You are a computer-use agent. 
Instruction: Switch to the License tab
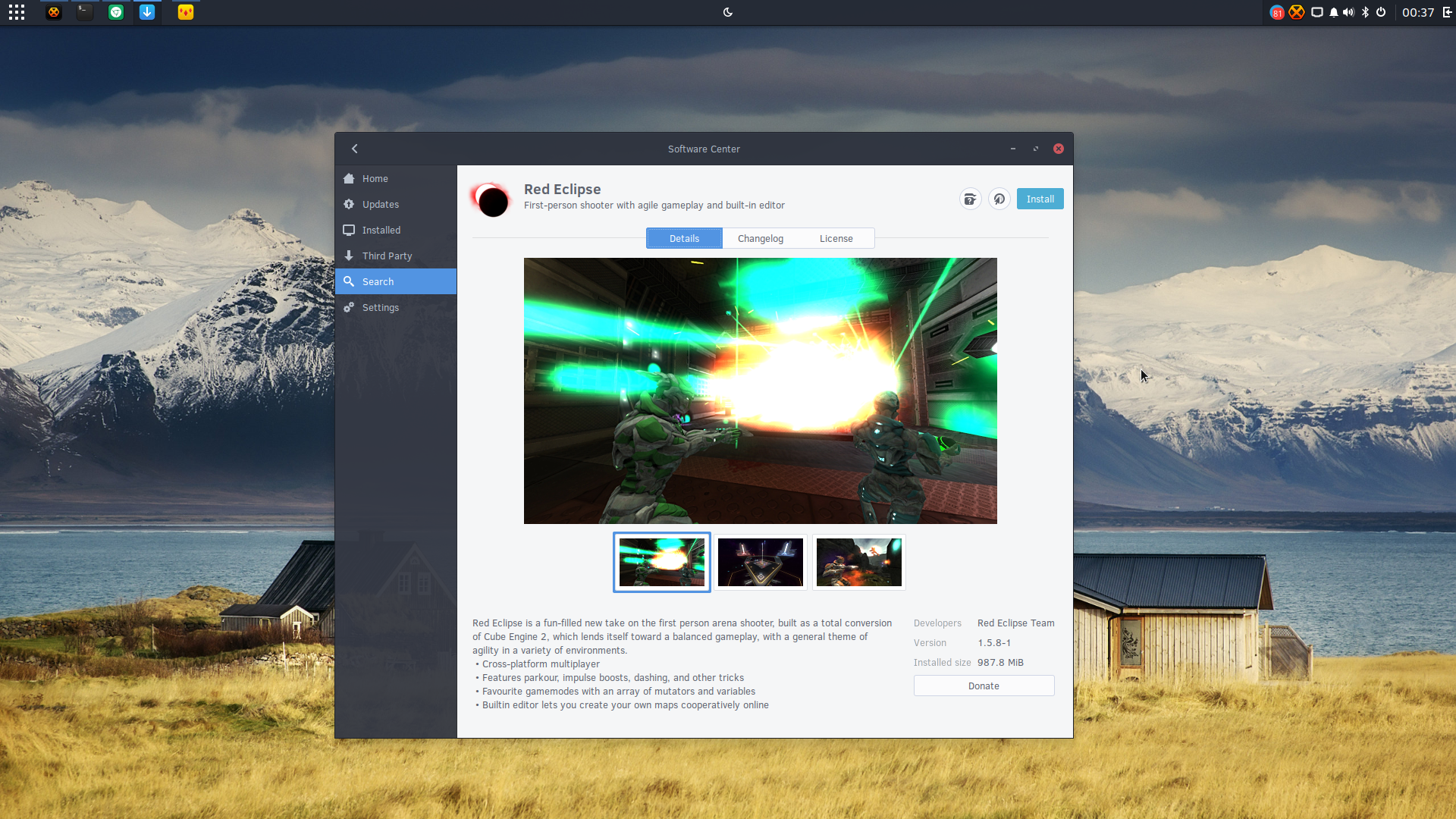pos(836,238)
